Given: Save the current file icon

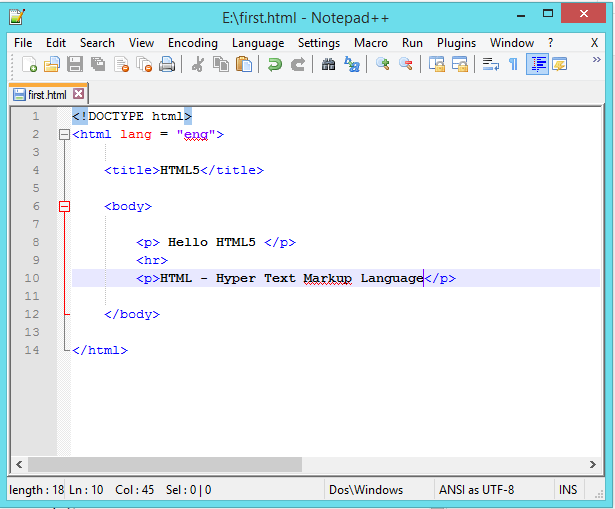Looking at the screenshot, I should tap(75, 64).
